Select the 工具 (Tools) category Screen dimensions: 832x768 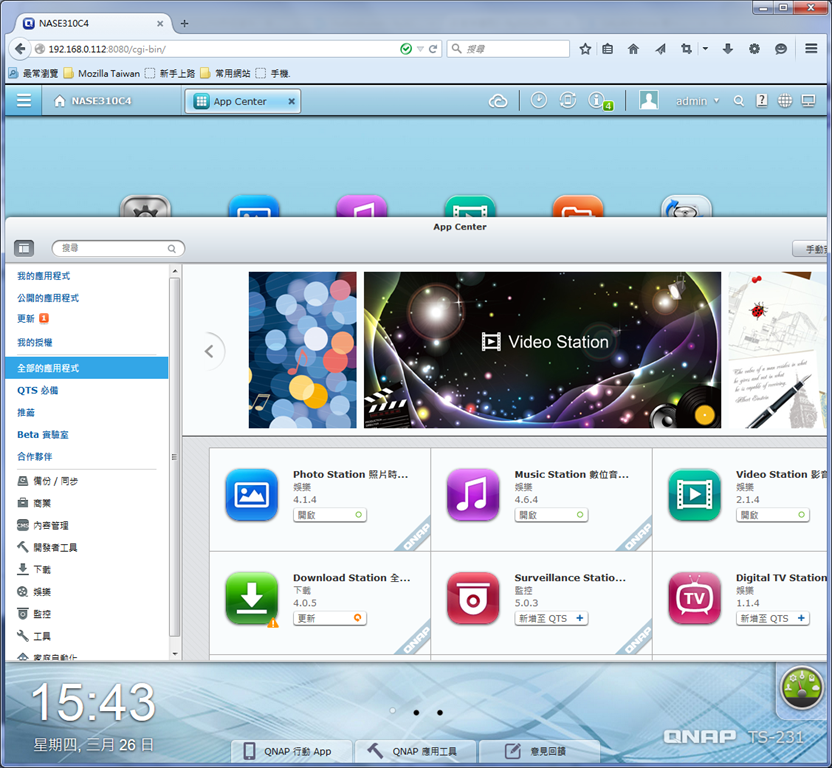pyautogui.click(x=34, y=636)
